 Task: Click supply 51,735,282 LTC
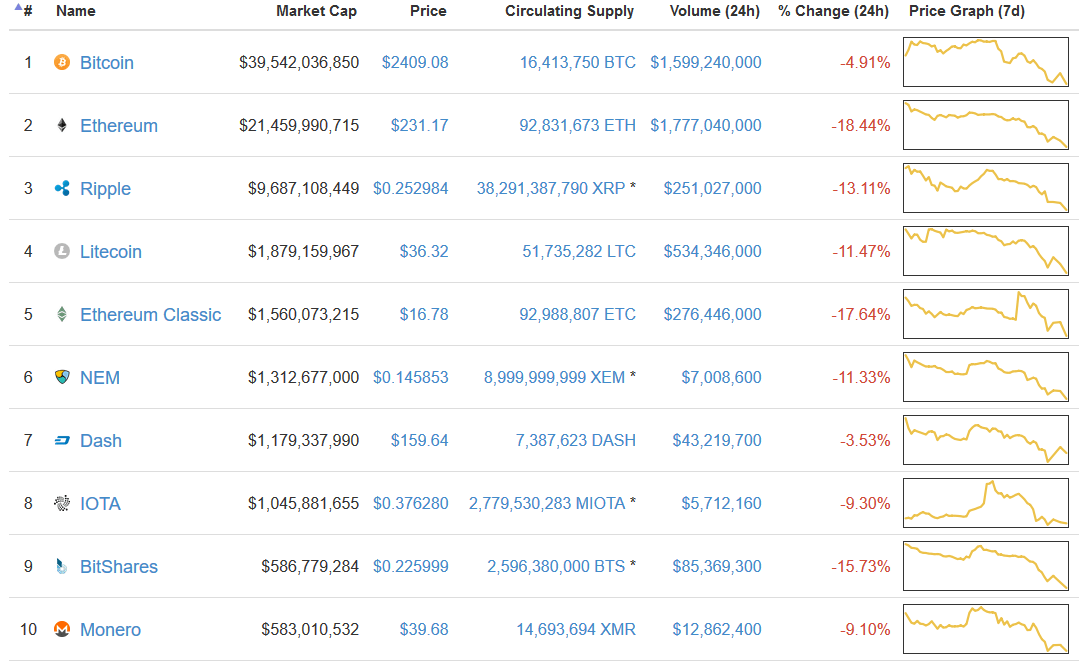click(579, 251)
